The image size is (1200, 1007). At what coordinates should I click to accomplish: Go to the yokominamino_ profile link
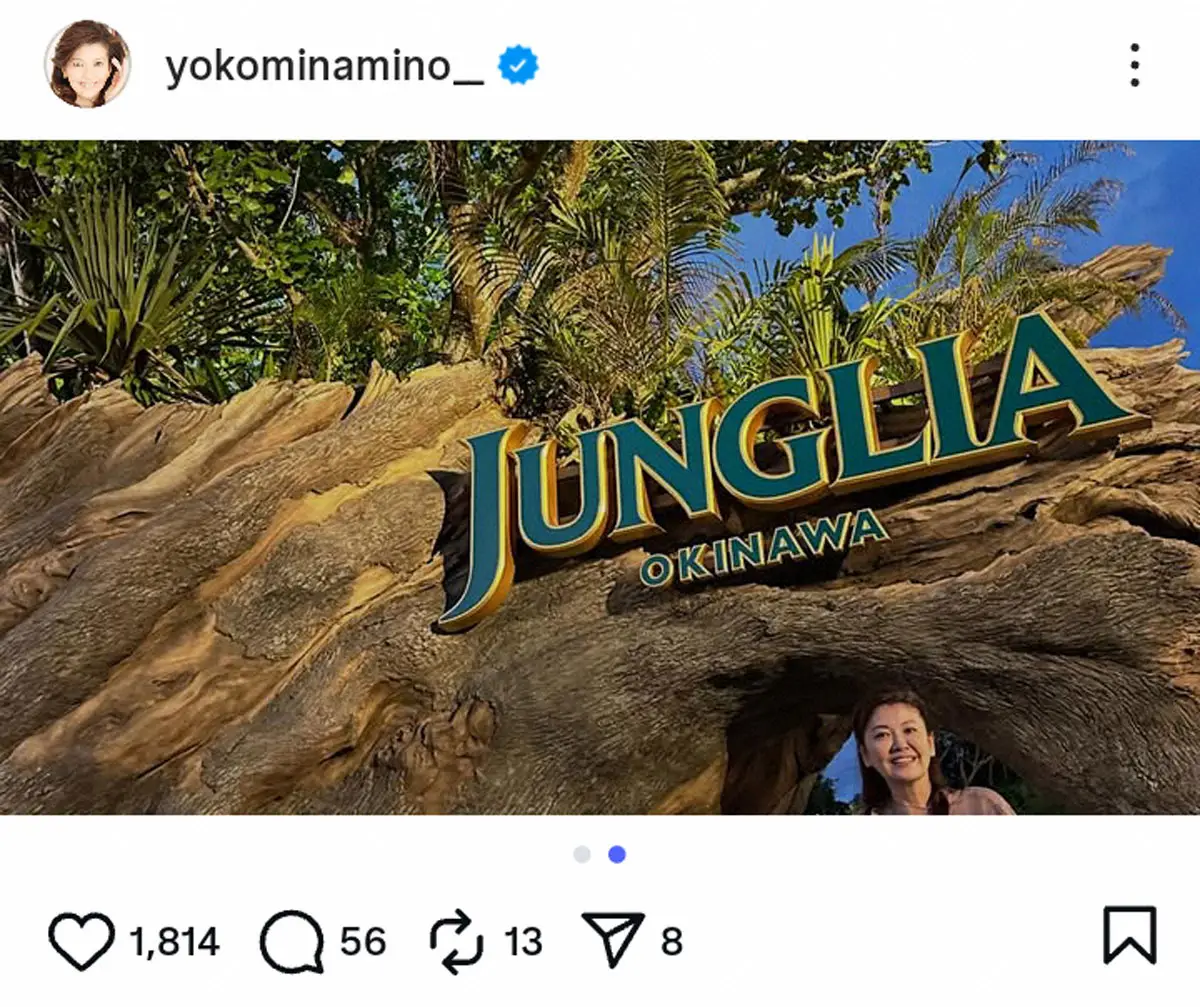[324, 67]
